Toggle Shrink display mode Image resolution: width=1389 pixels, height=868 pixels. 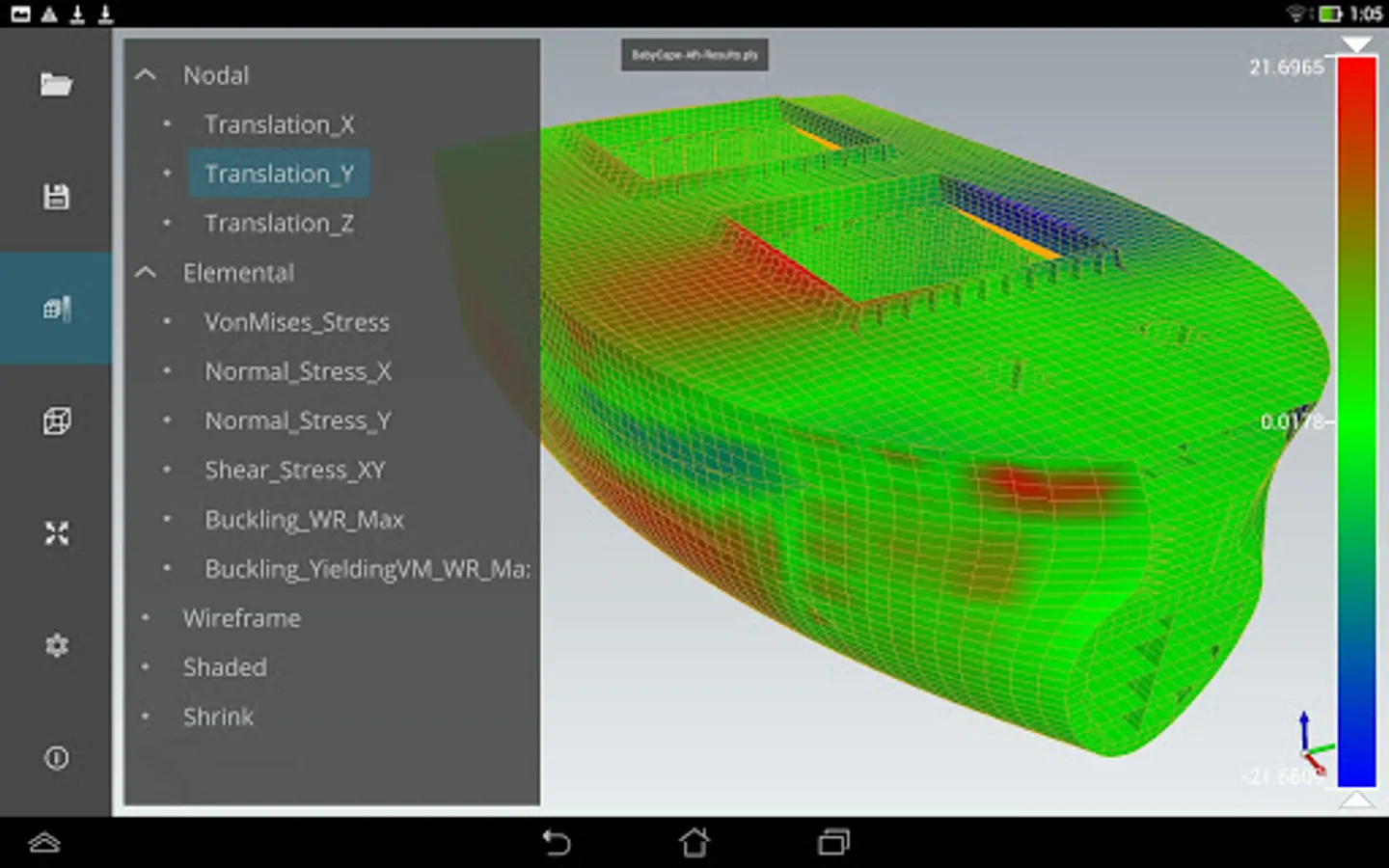(x=219, y=717)
